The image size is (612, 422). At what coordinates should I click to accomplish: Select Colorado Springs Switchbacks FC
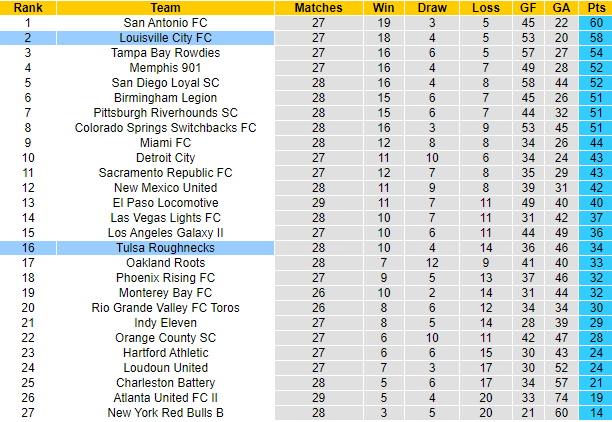165,127
